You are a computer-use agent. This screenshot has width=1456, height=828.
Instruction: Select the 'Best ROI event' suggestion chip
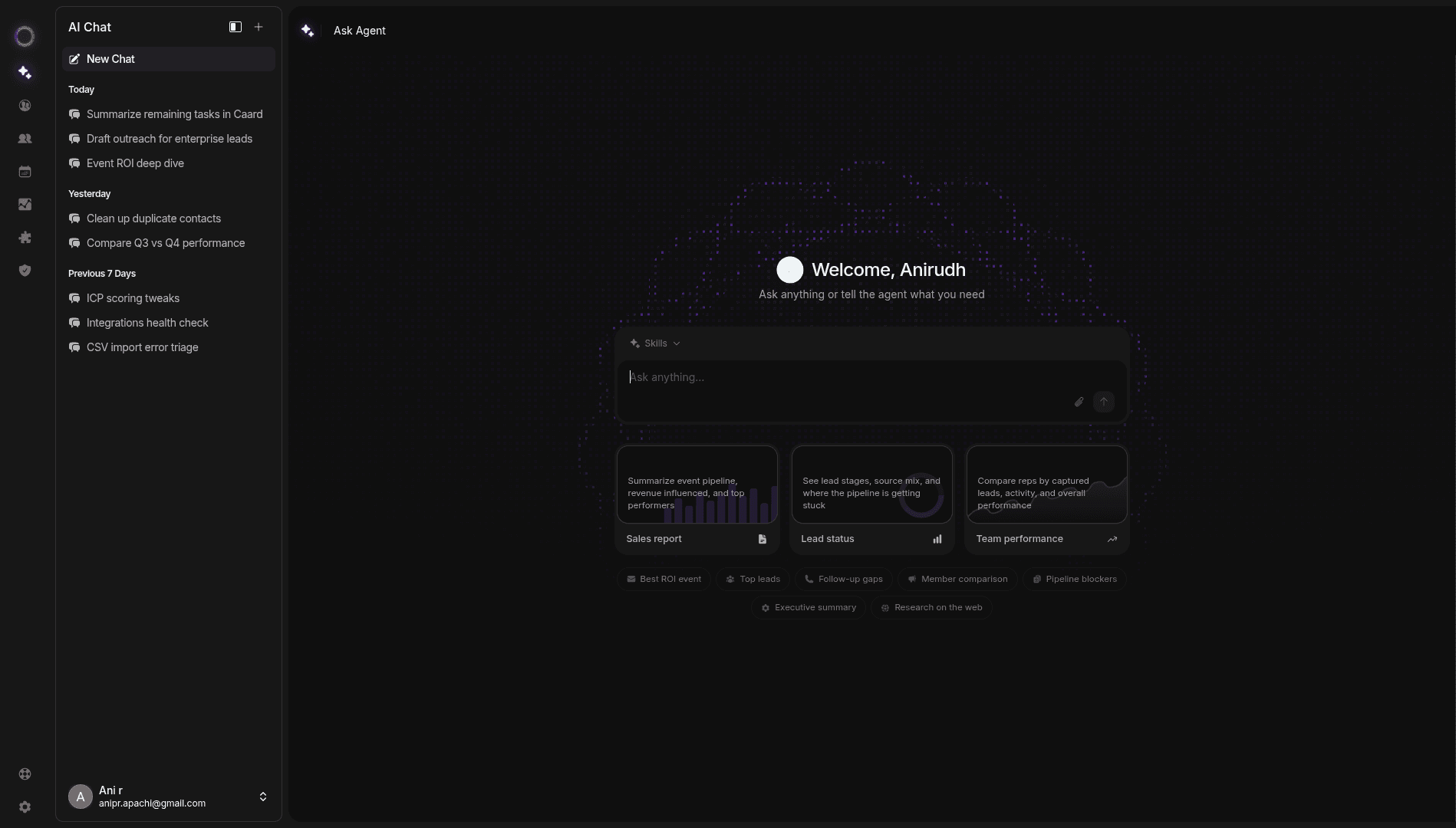pyautogui.click(x=664, y=579)
